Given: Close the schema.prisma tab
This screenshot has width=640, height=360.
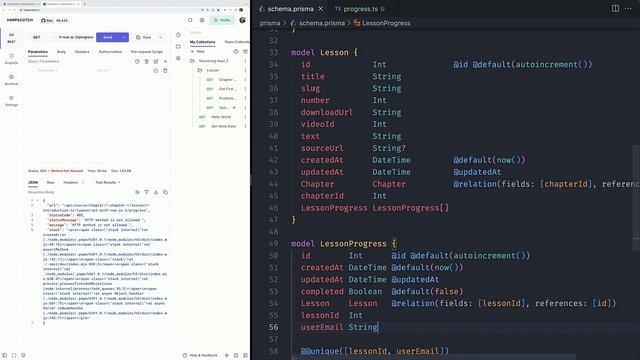Looking at the screenshot, I should (321, 9).
